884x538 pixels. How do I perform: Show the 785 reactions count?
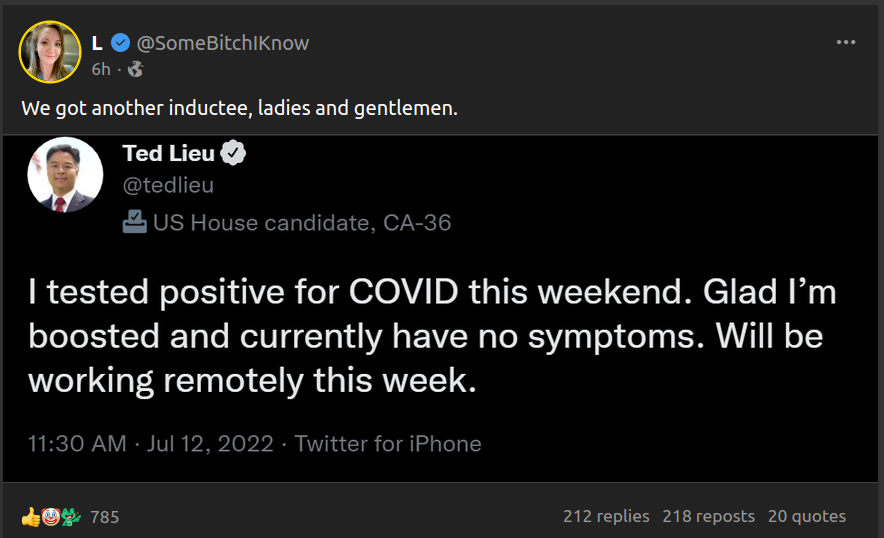[105, 517]
